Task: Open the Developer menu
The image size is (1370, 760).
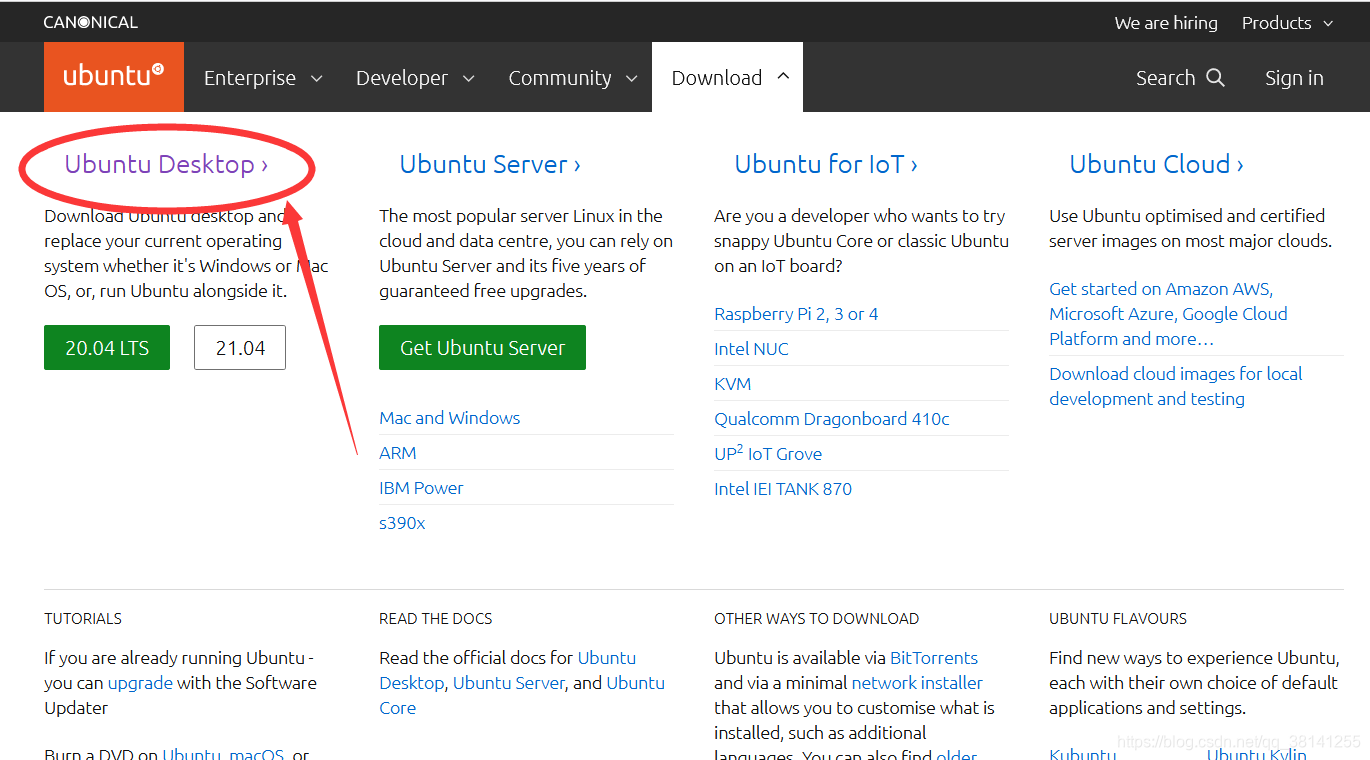Action: tap(415, 78)
